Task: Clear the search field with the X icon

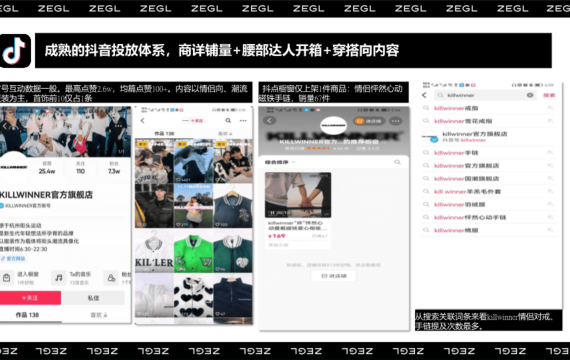Action: click(530, 95)
